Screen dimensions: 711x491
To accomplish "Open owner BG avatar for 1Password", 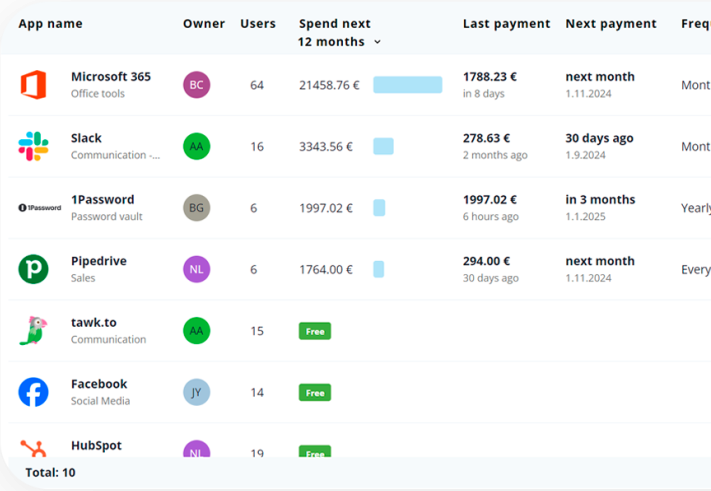I will (x=196, y=208).
